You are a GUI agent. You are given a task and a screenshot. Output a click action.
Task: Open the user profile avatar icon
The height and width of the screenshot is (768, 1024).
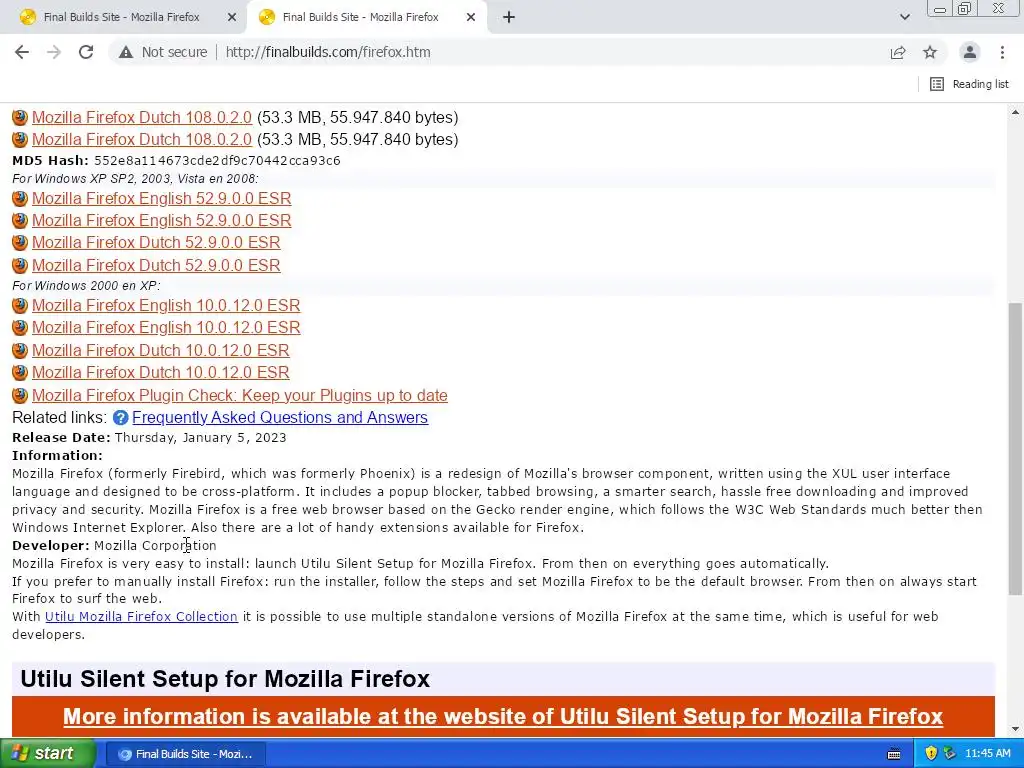pyautogui.click(x=970, y=52)
